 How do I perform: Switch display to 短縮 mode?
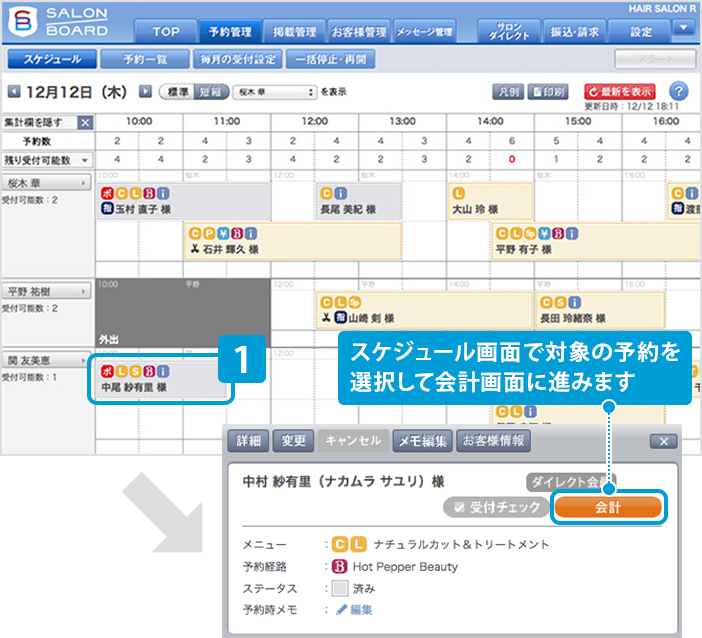click(x=211, y=92)
